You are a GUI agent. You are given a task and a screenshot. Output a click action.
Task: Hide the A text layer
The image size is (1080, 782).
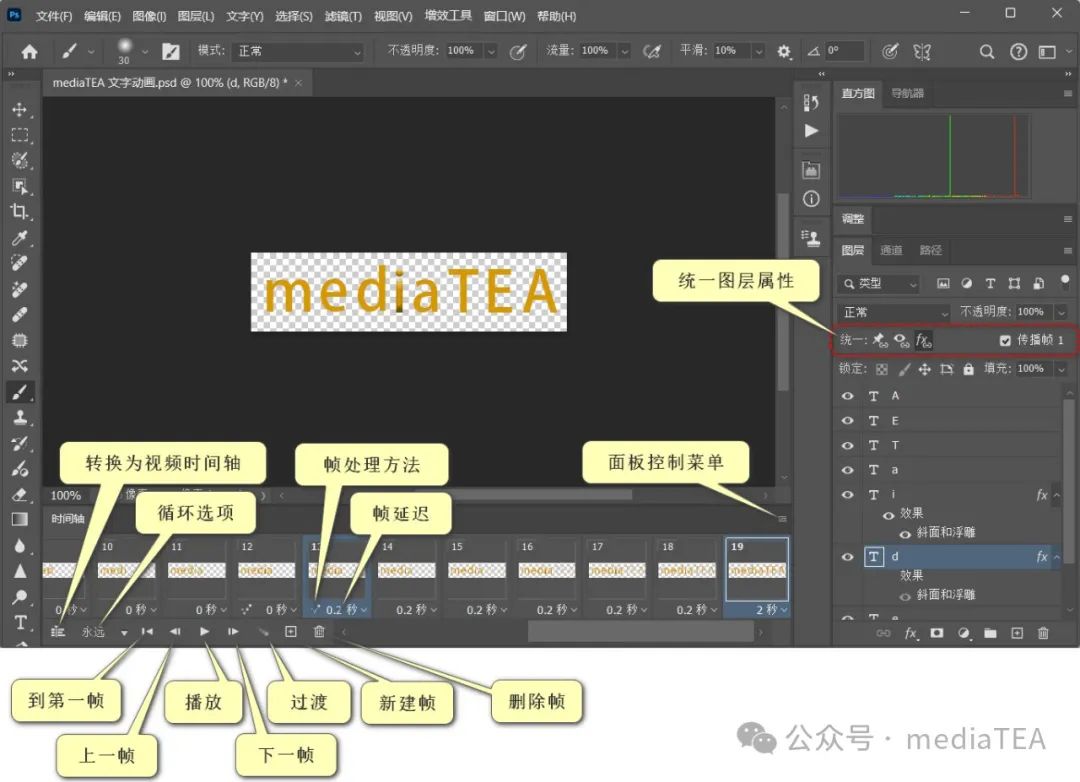tap(848, 396)
